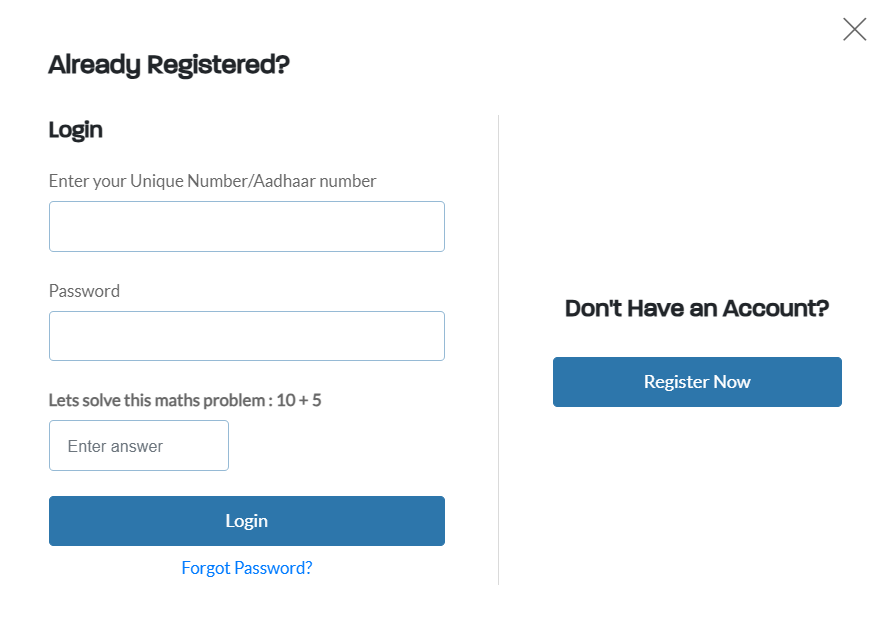Click the vertical divider between panels
Viewport: 887px width, 628px height.
[498, 350]
